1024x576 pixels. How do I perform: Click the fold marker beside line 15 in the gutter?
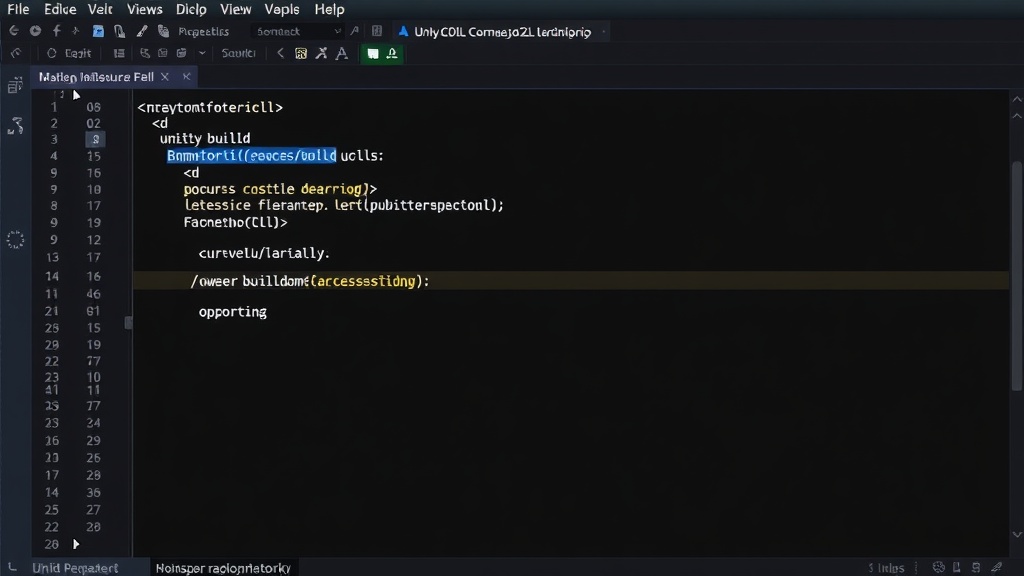point(128,323)
